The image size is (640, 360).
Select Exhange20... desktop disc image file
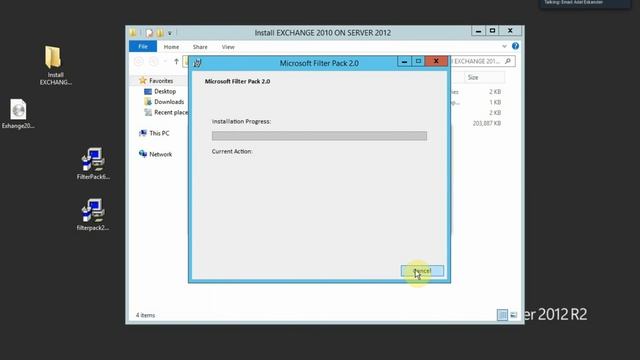pos(18,114)
